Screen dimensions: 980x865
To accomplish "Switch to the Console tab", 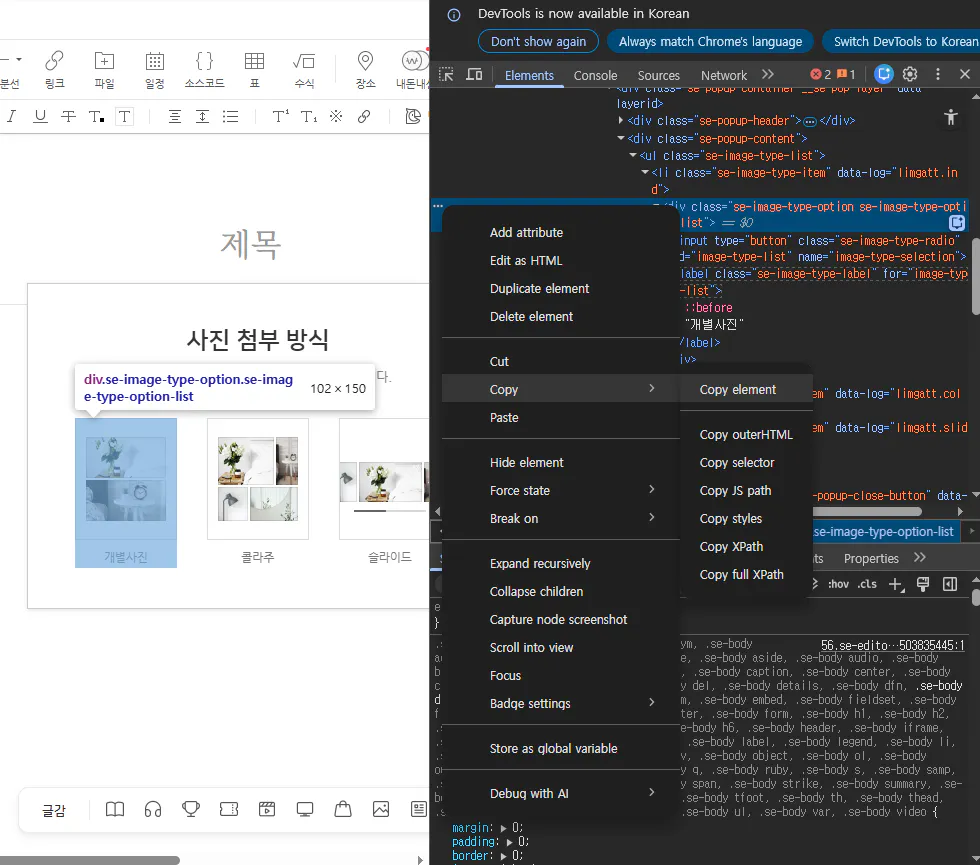I will click(x=595, y=75).
